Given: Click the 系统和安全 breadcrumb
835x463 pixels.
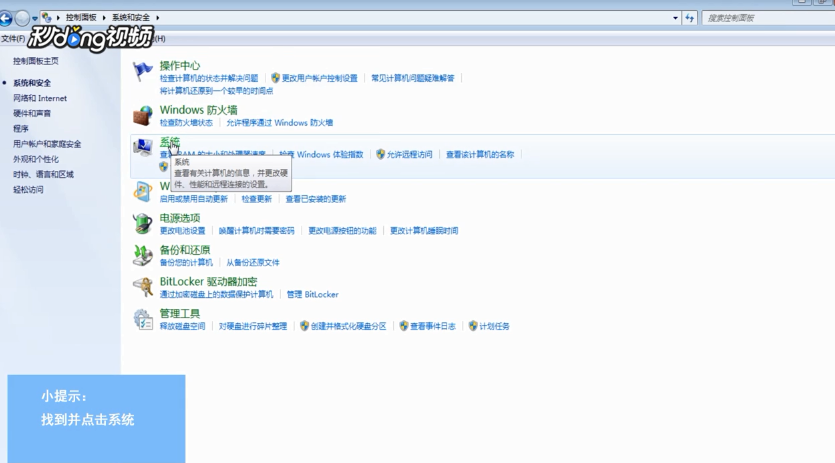Looking at the screenshot, I should (131, 18).
